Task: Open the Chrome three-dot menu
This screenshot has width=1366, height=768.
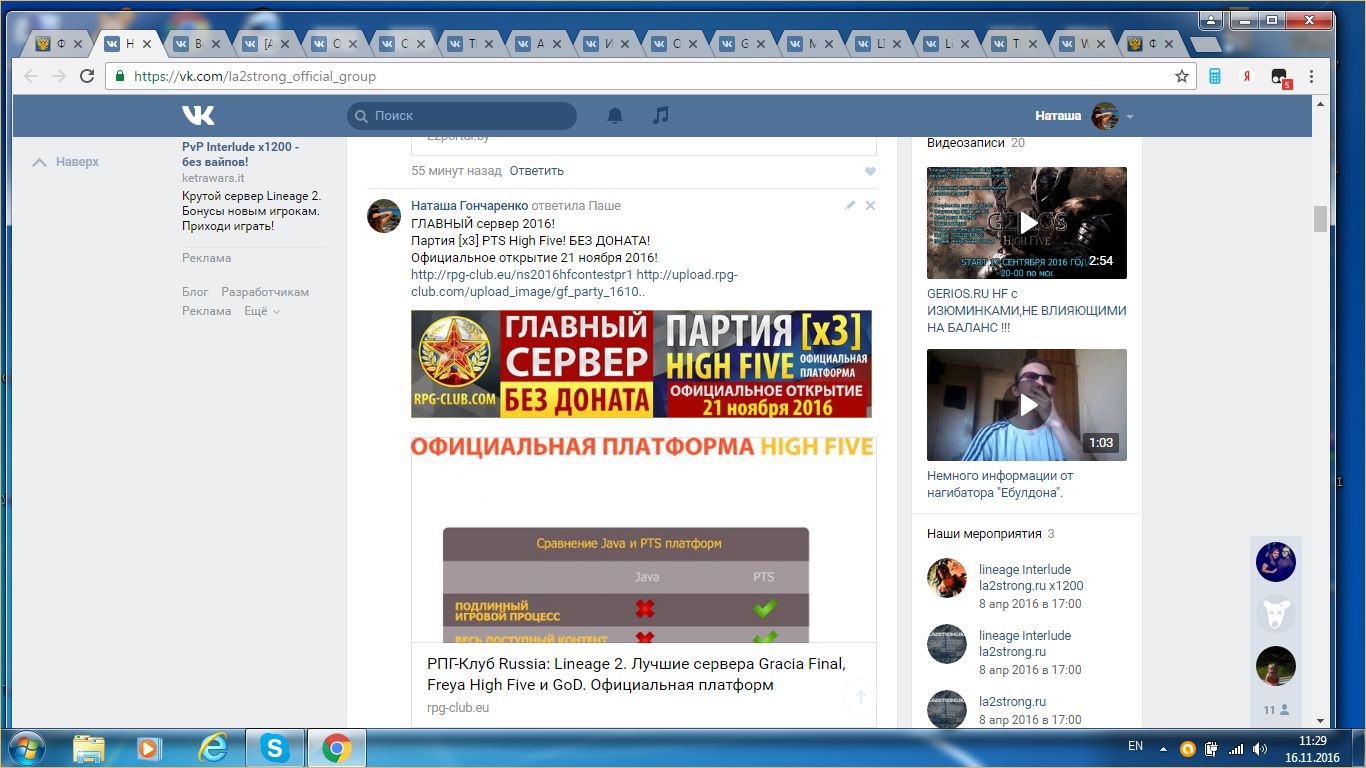Action: (x=1311, y=76)
